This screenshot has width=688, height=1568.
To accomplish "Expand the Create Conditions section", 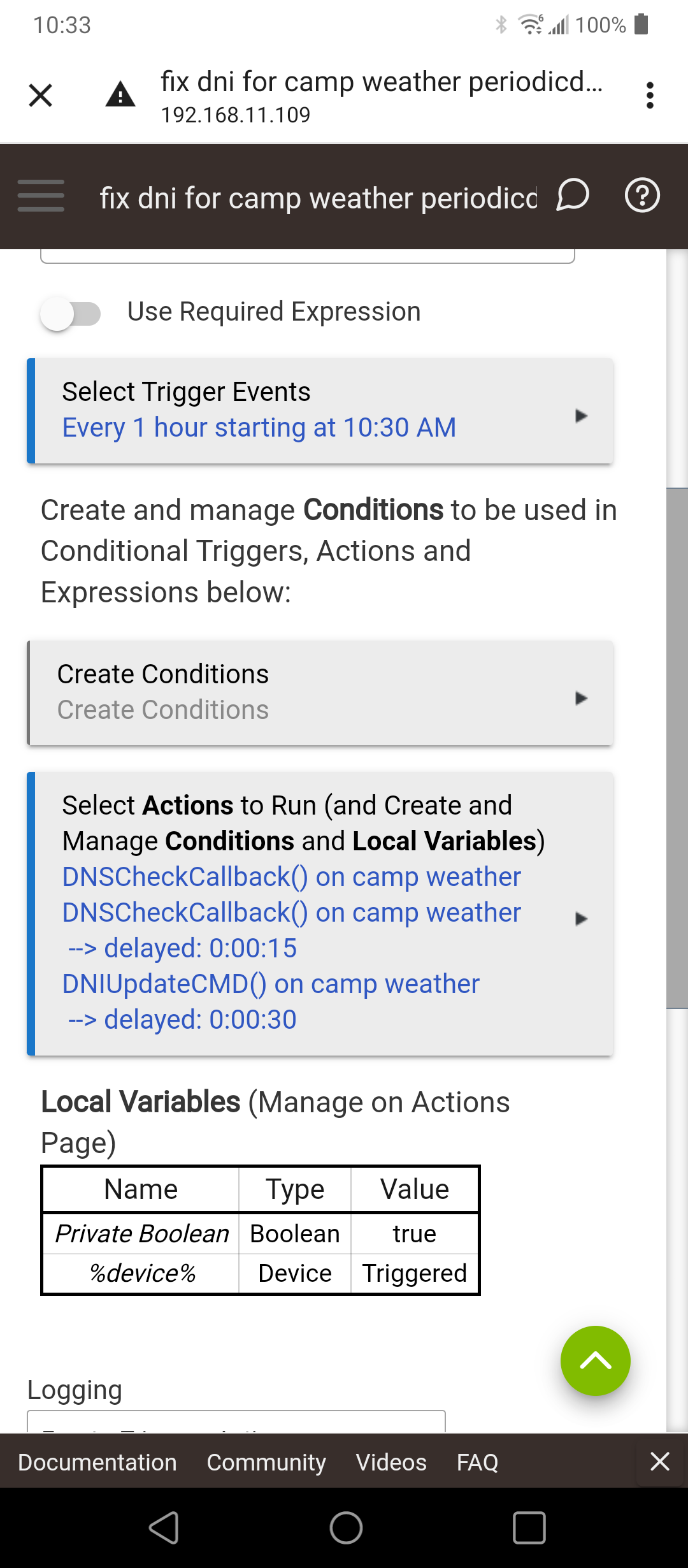I will point(320,693).
